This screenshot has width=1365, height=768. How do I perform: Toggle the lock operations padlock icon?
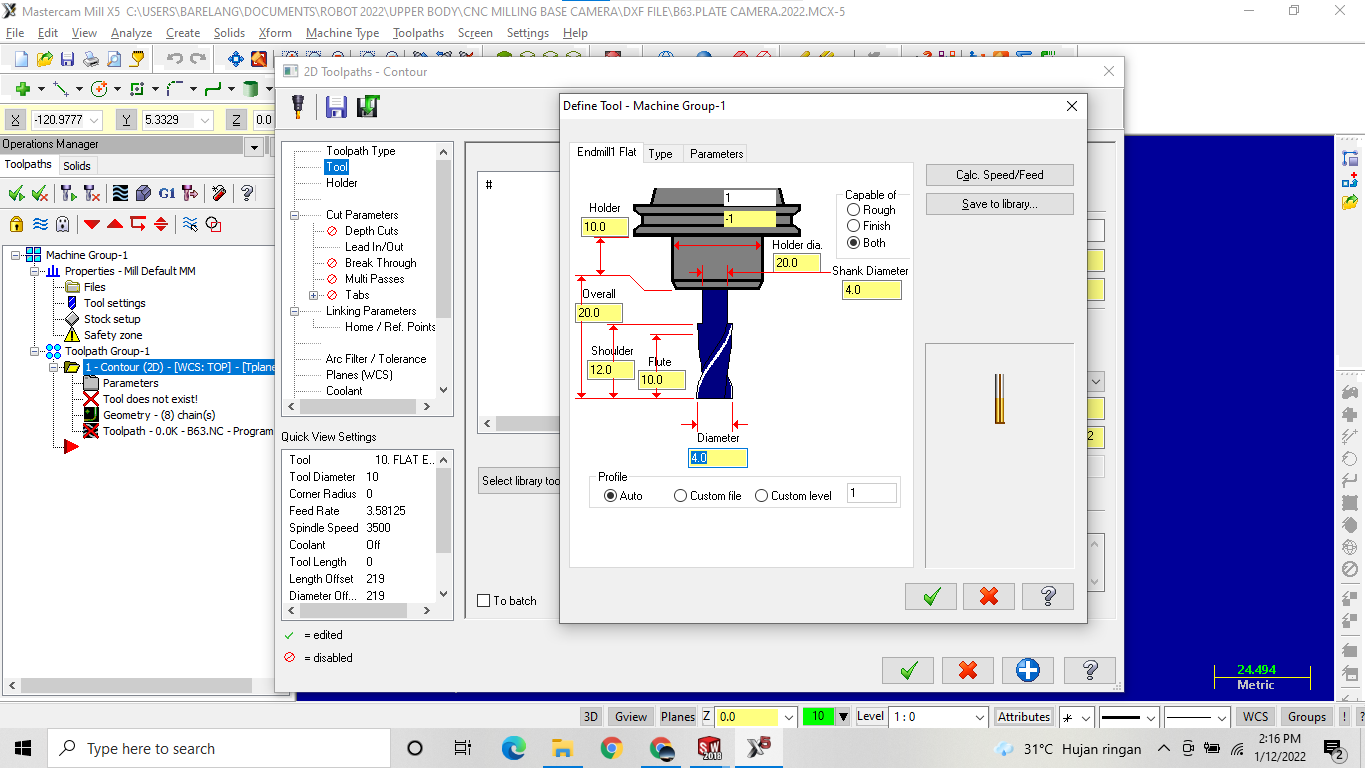tap(16, 224)
